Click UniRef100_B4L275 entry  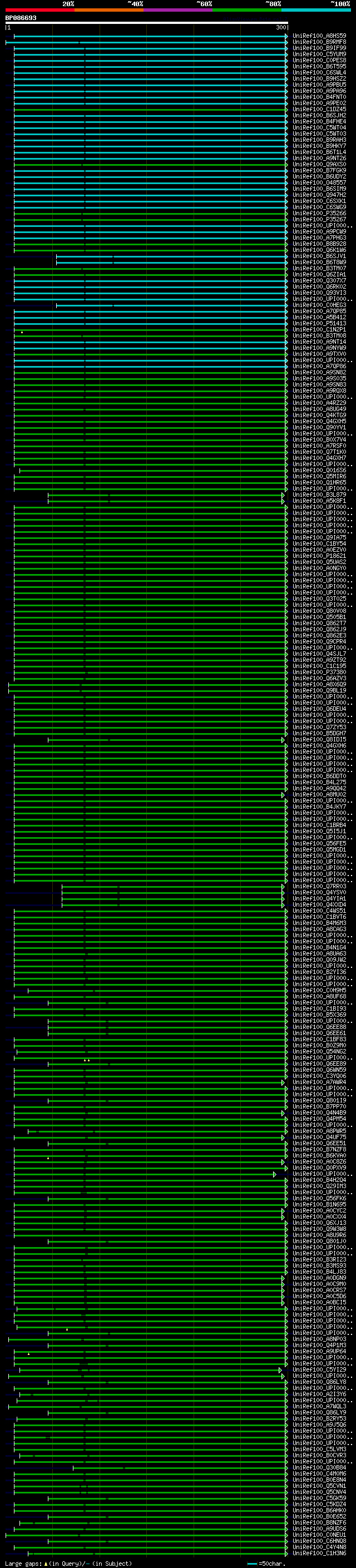coord(319,782)
